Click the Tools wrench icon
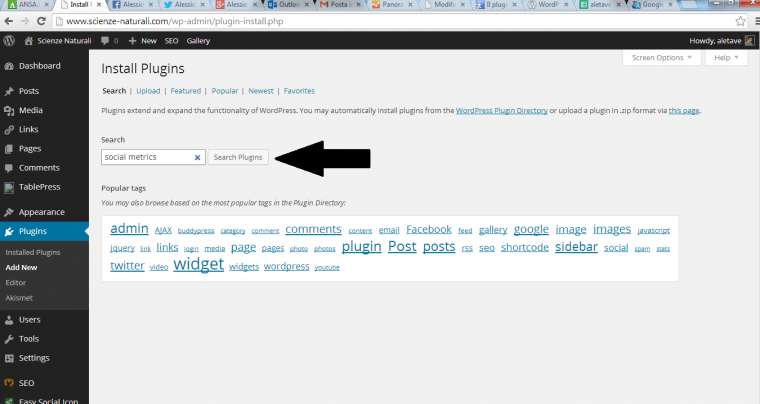The height and width of the screenshot is (404, 760). (x=9, y=339)
